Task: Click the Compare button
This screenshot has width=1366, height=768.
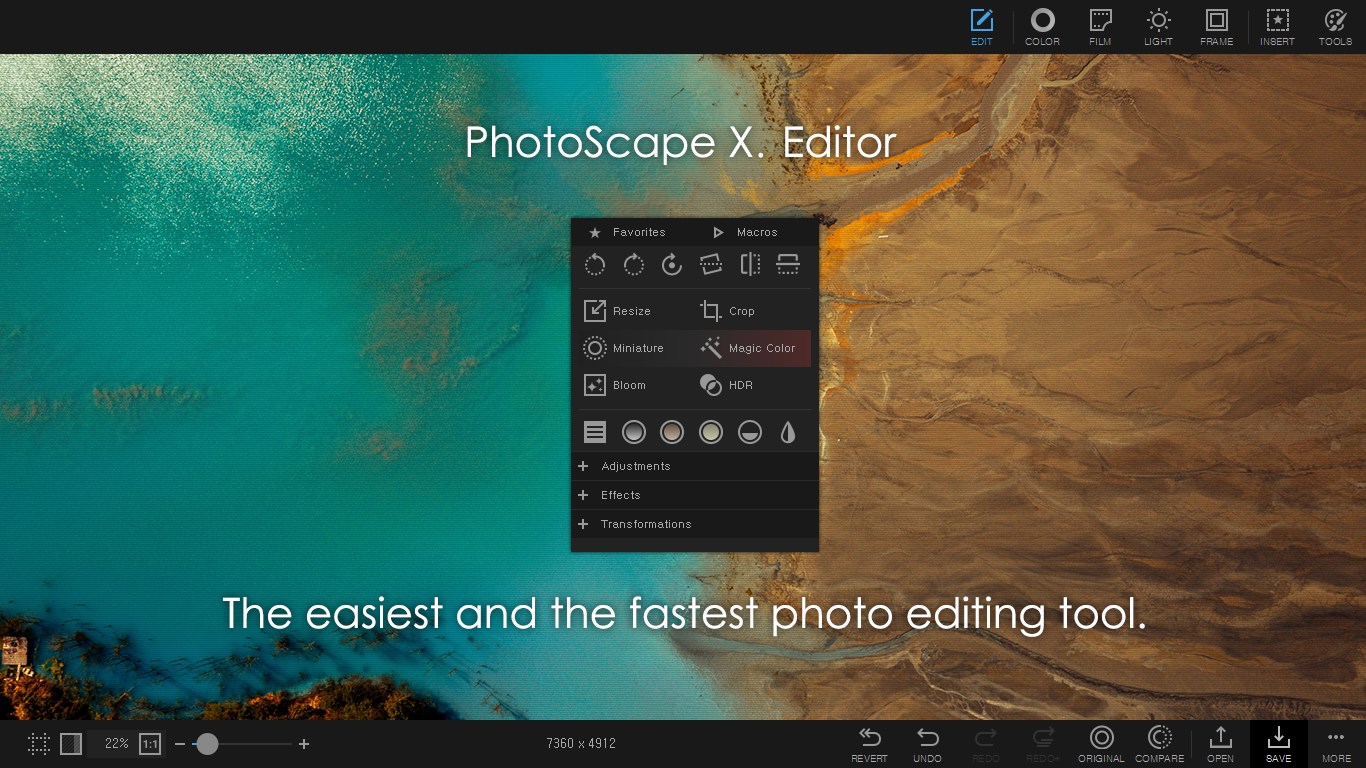Action: [x=1159, y=745]
